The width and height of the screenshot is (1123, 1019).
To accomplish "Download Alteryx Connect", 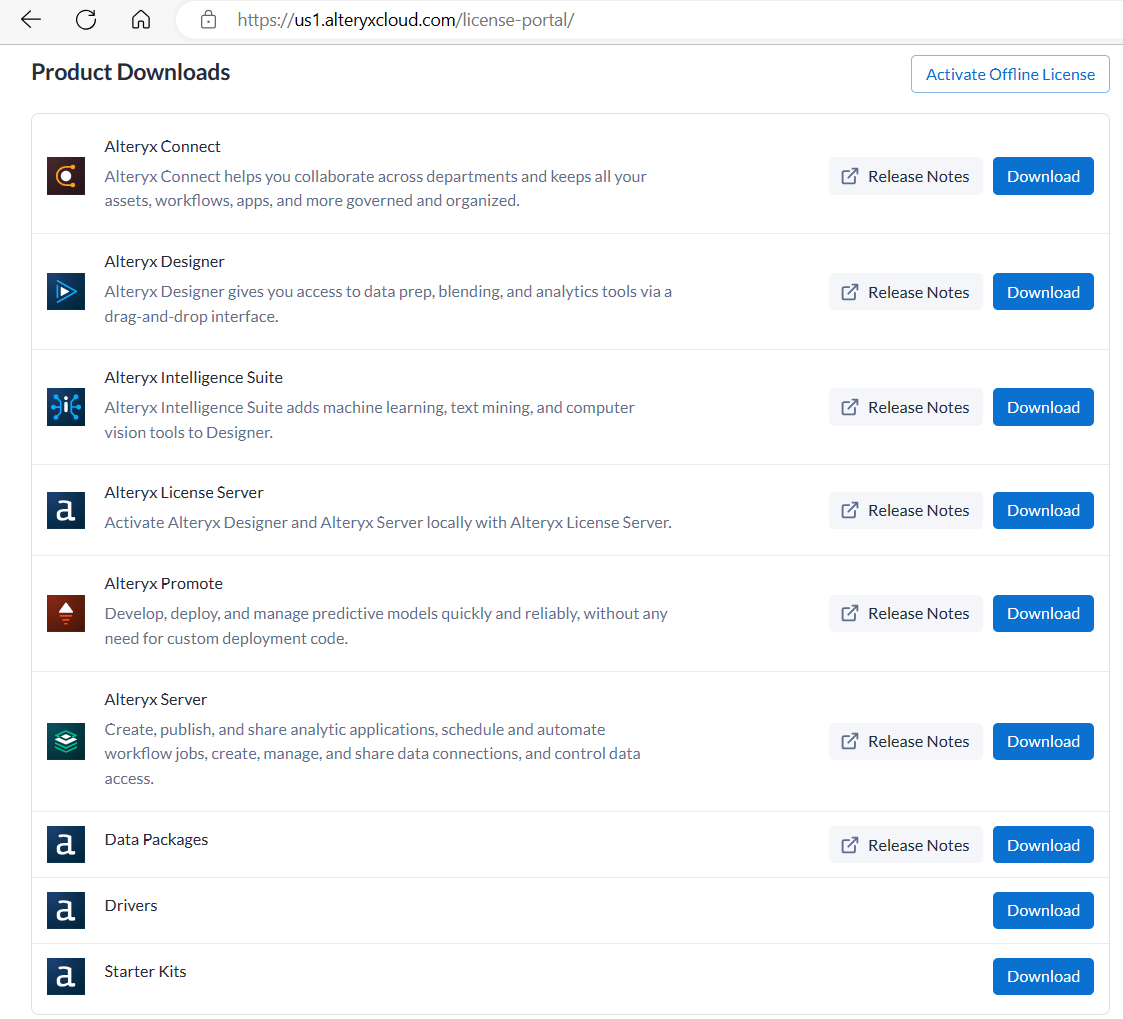I will [1043, 176].
